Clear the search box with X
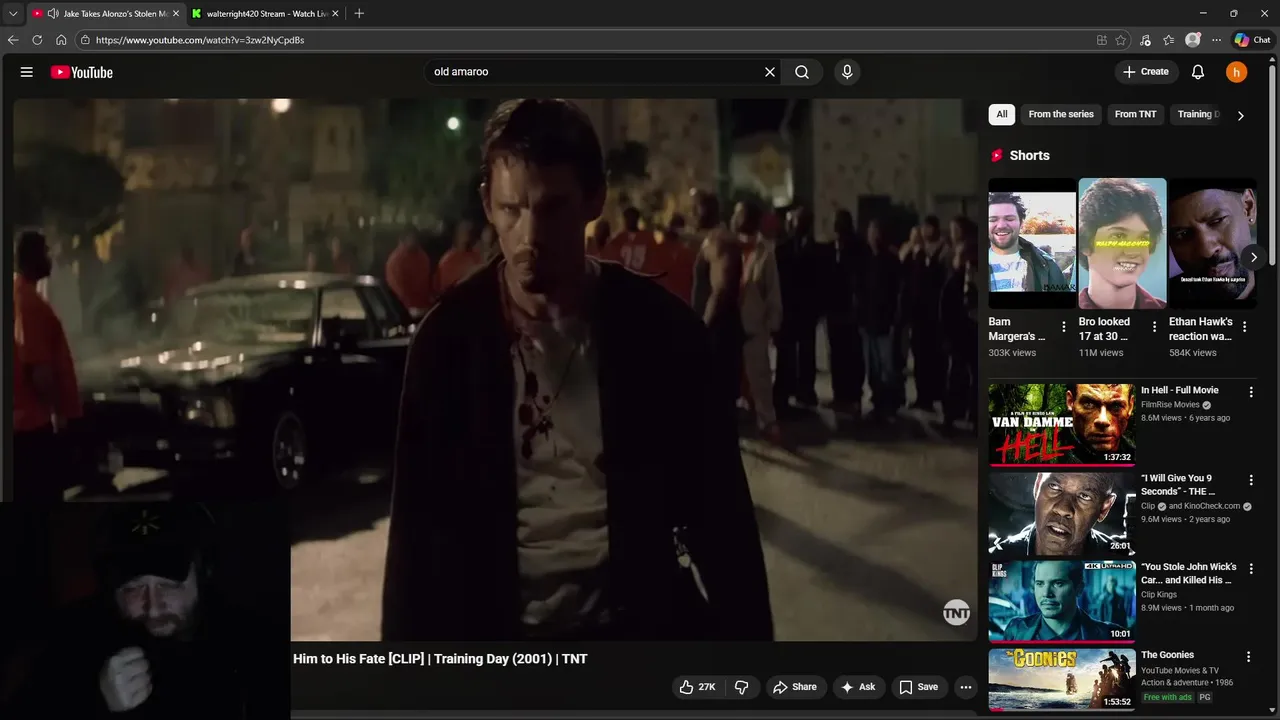This screenshot has width=1280, height=720. coord(770,72)
